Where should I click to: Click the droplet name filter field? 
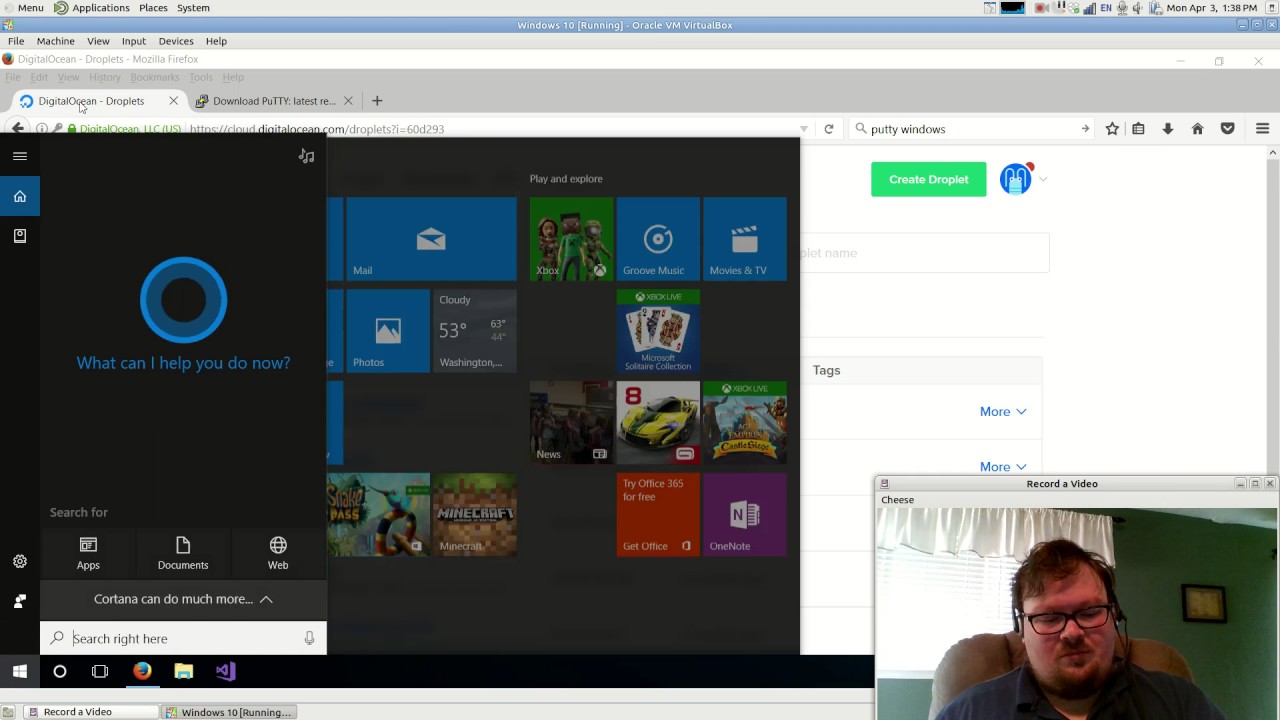(925, 253)
